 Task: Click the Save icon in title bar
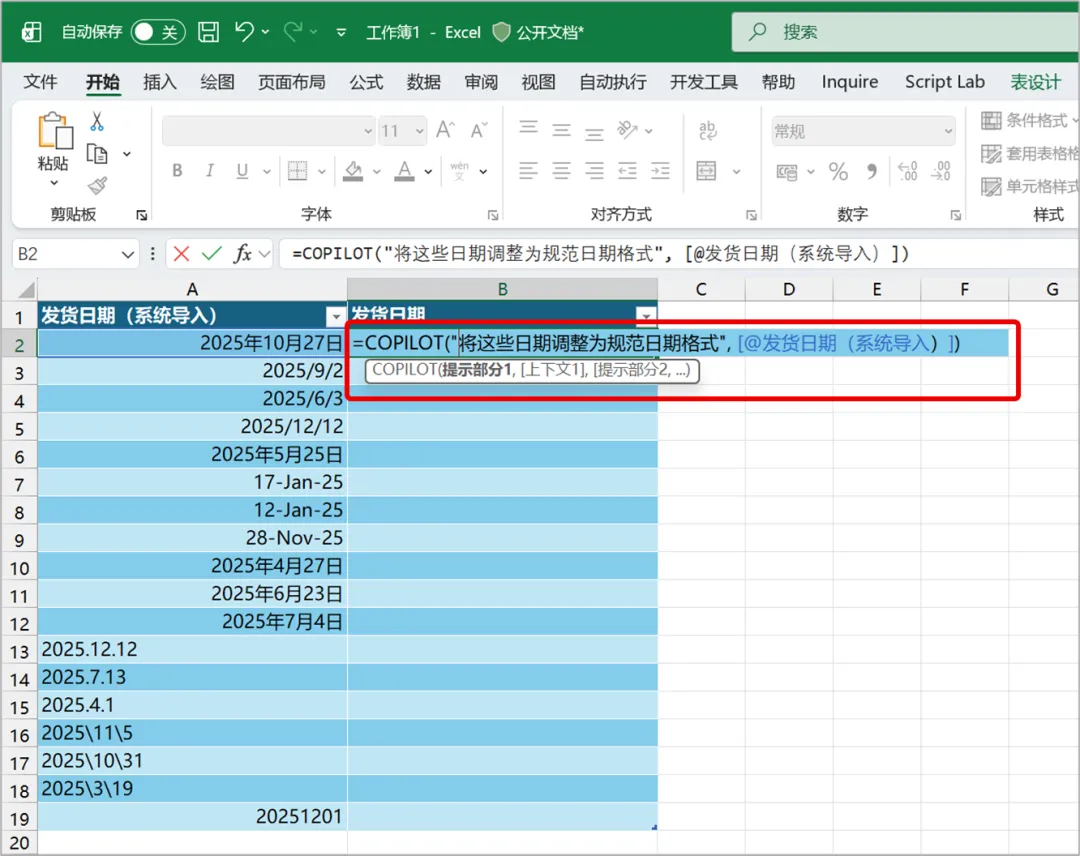click(x=208, y=32)
